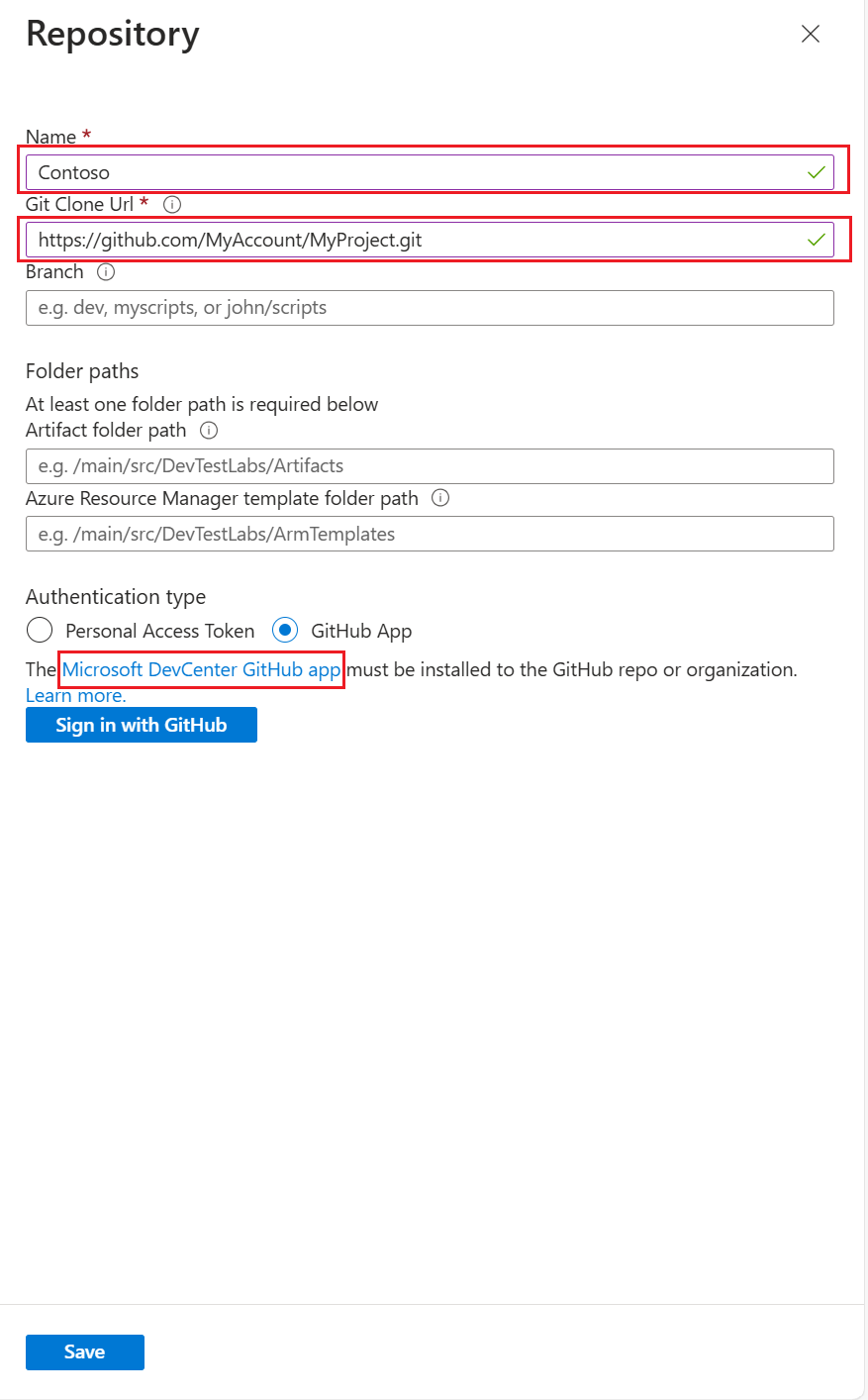Select the Personal Access Token authentication option
This screenshot has width=868, height=1400.
tap(39, 630)
